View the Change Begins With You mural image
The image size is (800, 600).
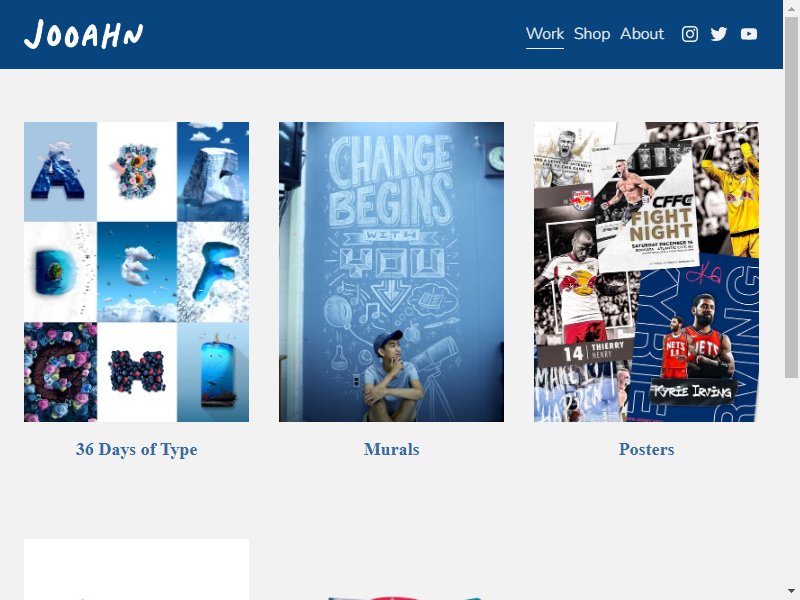(391, 272)
